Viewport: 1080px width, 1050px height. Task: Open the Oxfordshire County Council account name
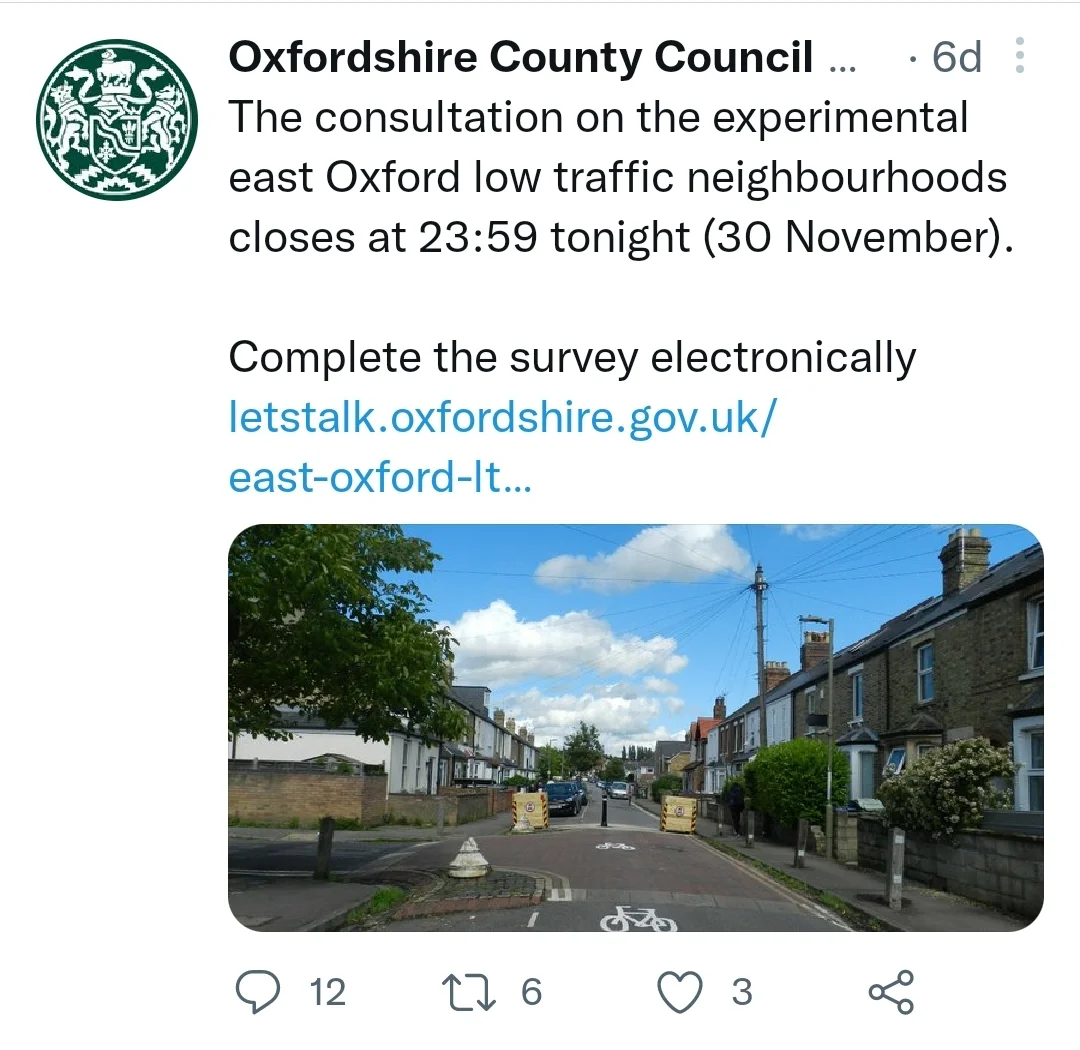(520, 58)
